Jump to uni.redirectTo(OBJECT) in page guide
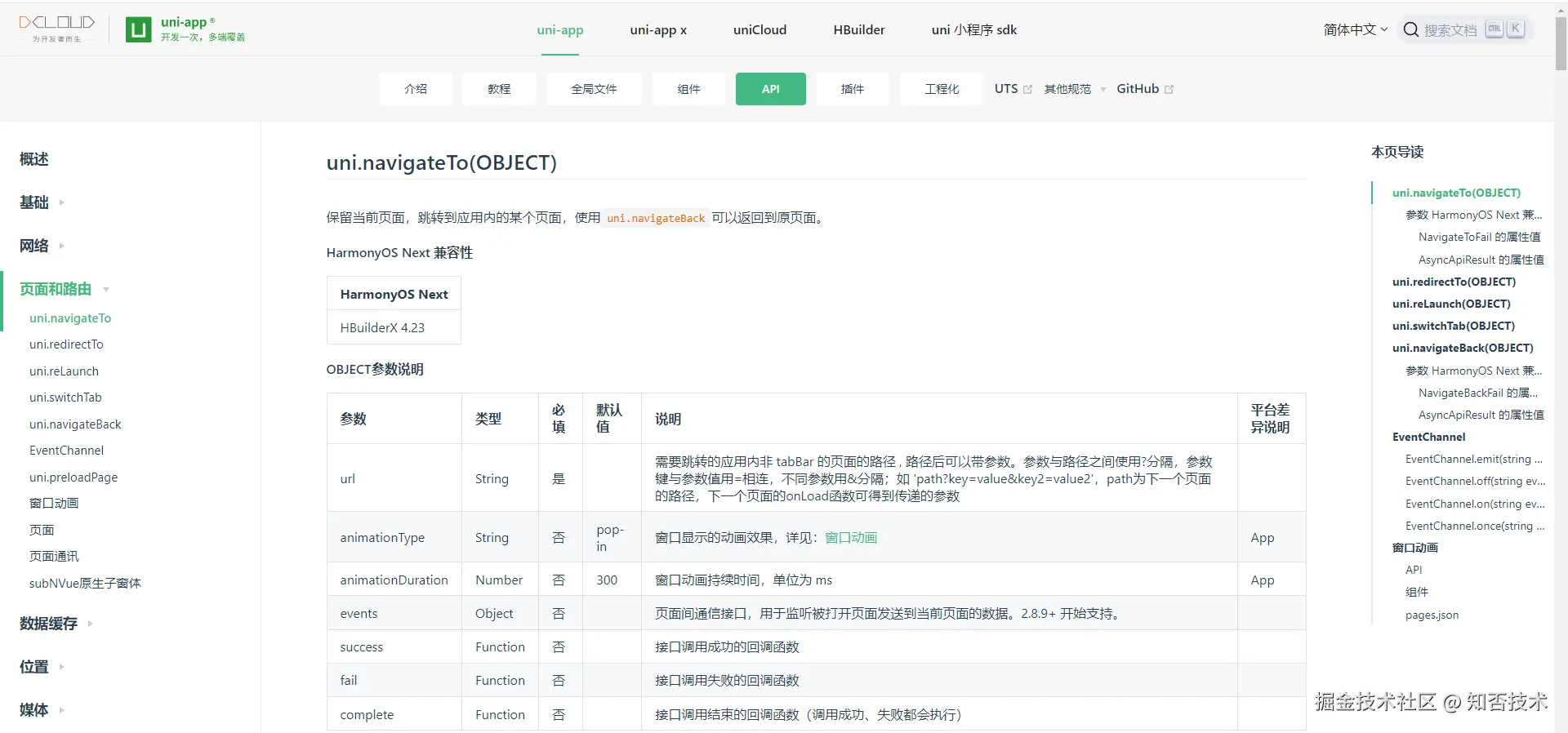The height and width of the screenshot is (733, 1568). pyautogui.click(x=1454, y=282)
